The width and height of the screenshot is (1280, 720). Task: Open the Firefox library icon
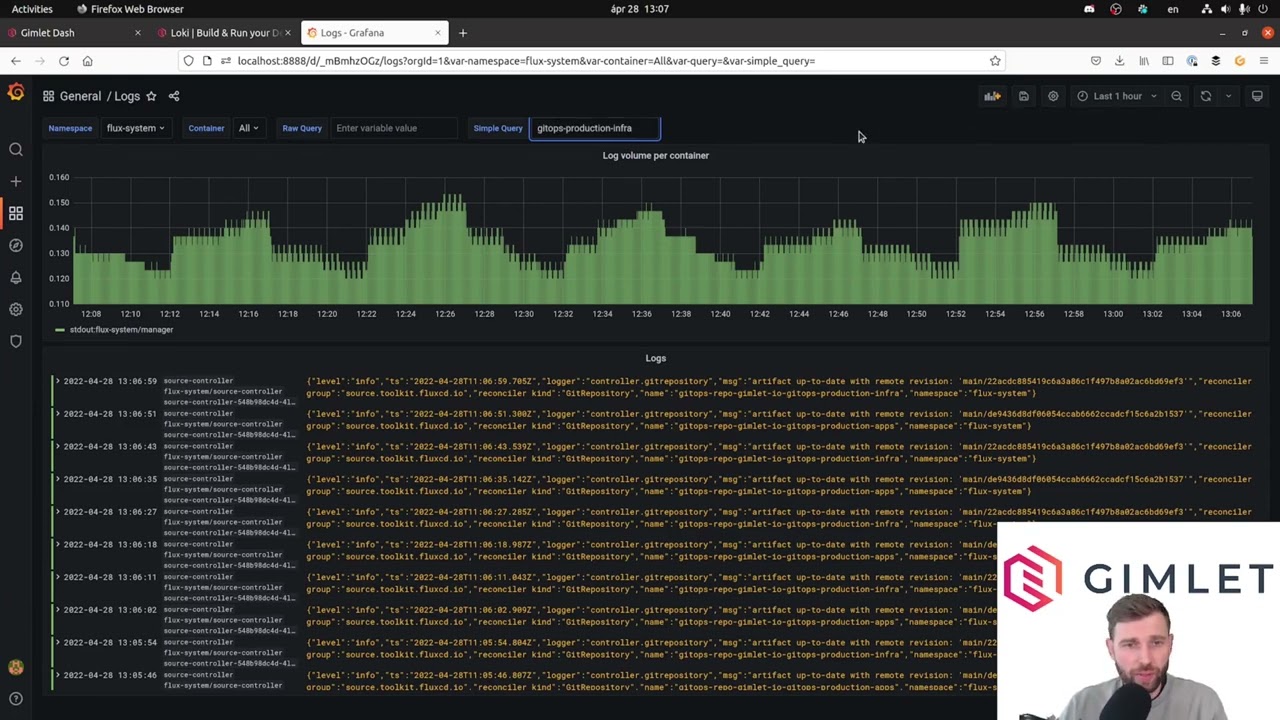tap(1144, 61)
